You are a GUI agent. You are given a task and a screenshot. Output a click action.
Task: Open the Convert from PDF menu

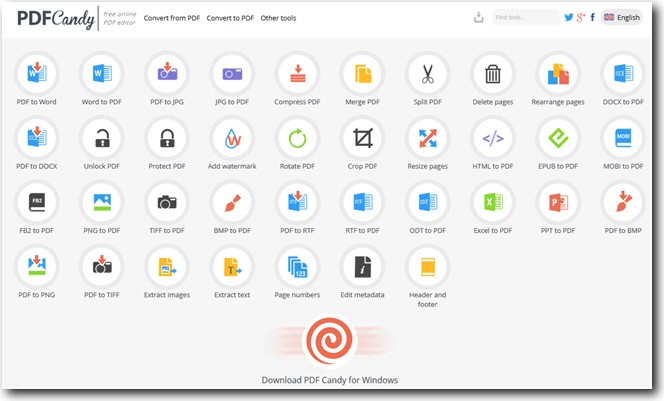171,18
